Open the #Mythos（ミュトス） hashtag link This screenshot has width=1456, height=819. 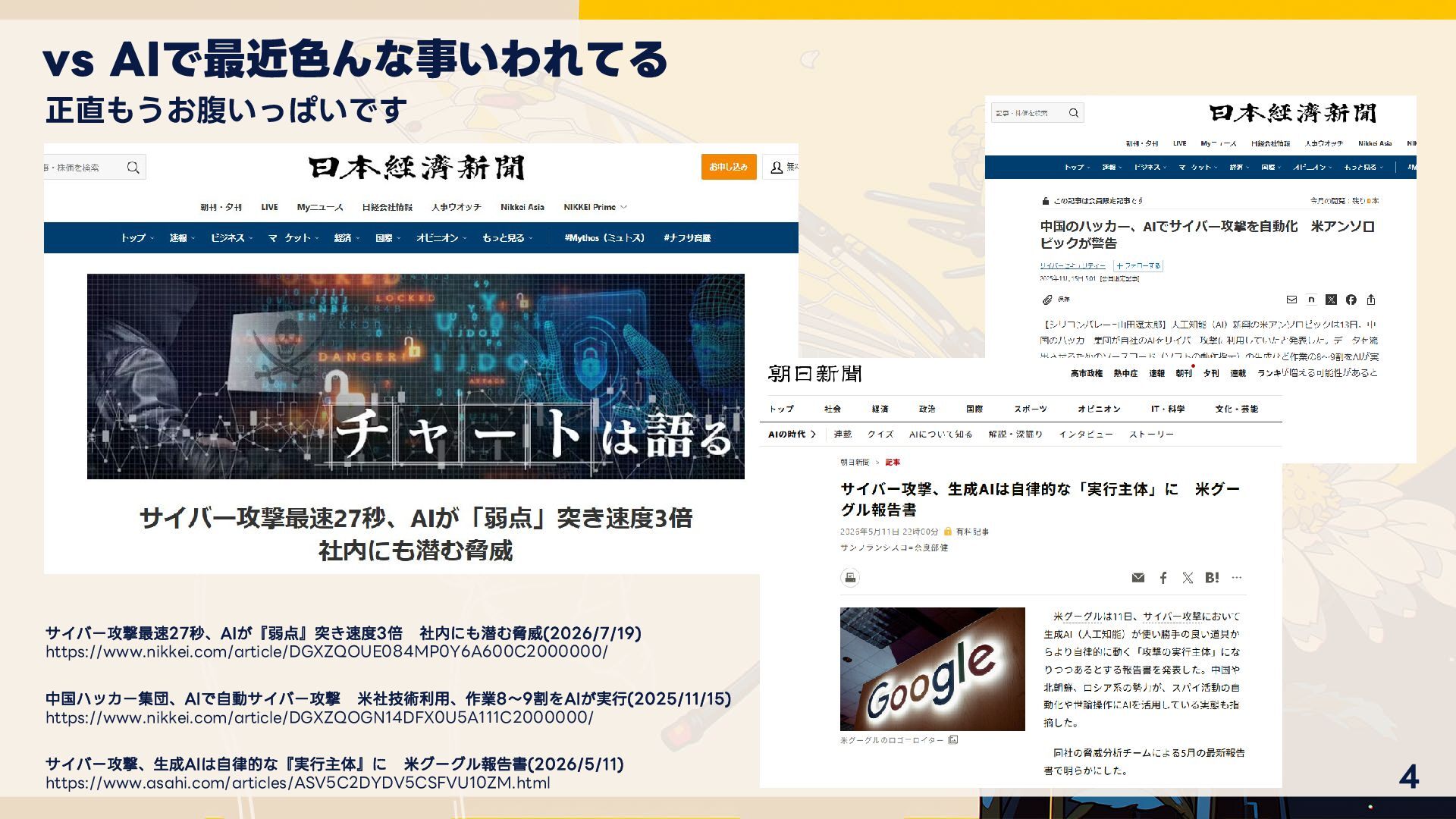pyautogui.click(x=604, y=238)
